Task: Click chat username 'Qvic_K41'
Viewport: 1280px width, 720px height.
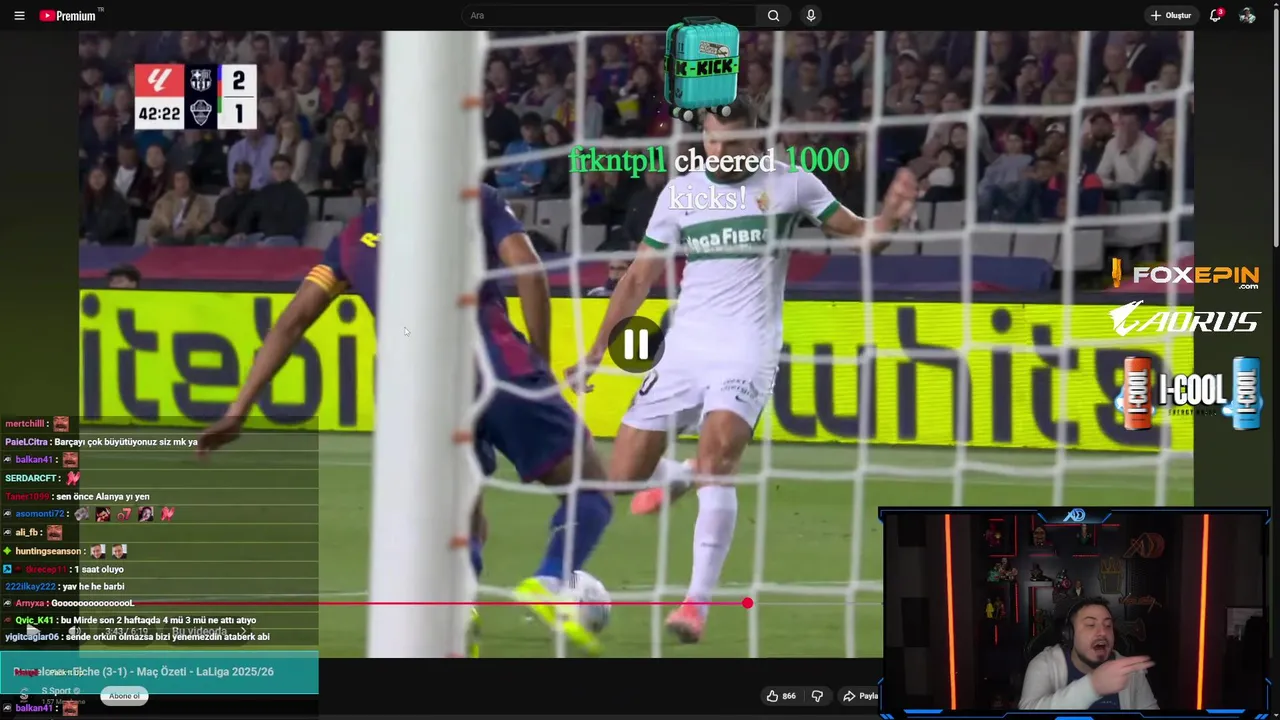Action: [34, 620]
